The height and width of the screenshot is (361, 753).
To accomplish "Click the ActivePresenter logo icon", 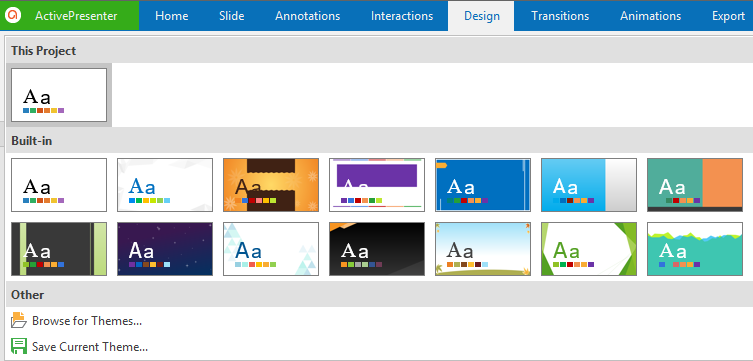I will 12,16.
